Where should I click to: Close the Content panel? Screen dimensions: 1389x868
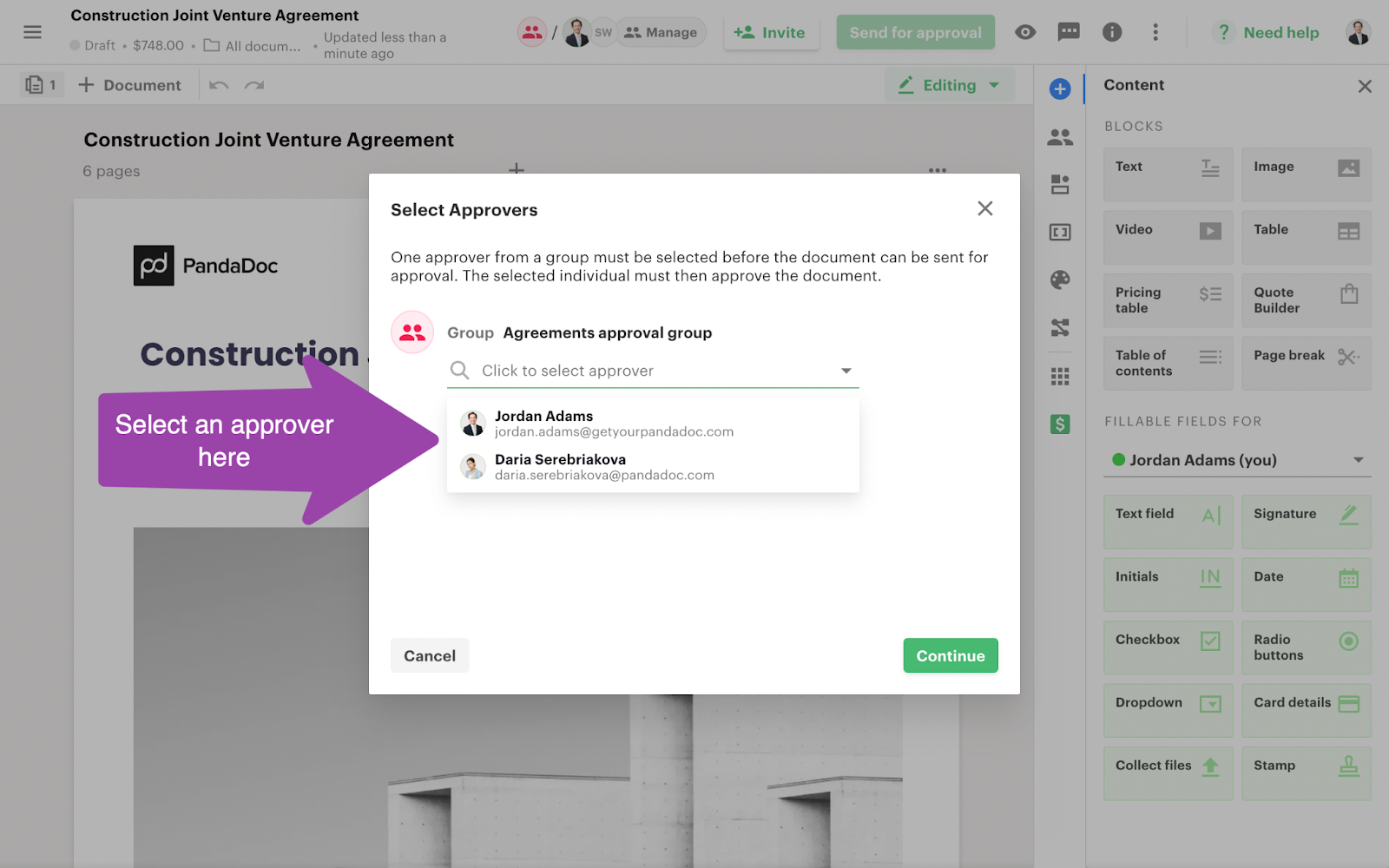1365,86
